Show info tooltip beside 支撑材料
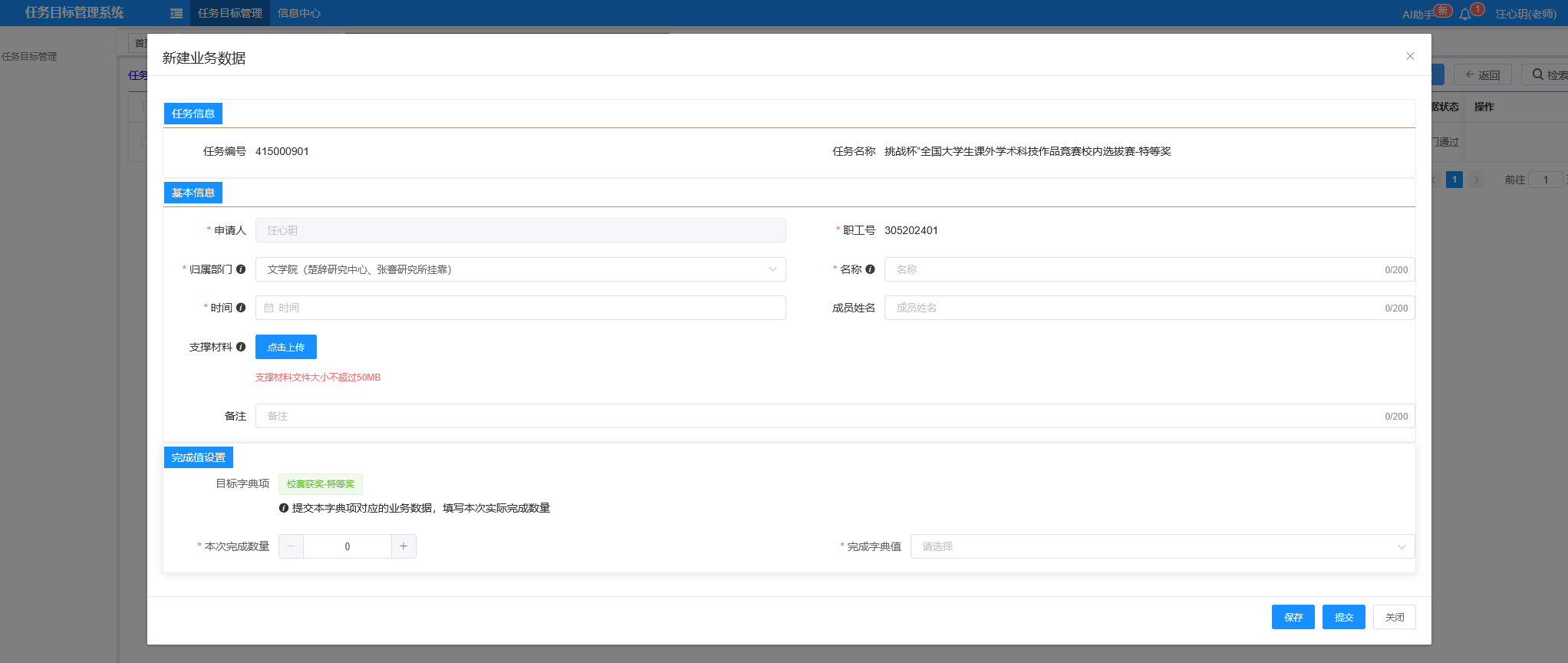 pyautogui.click(x=241, y=347)
